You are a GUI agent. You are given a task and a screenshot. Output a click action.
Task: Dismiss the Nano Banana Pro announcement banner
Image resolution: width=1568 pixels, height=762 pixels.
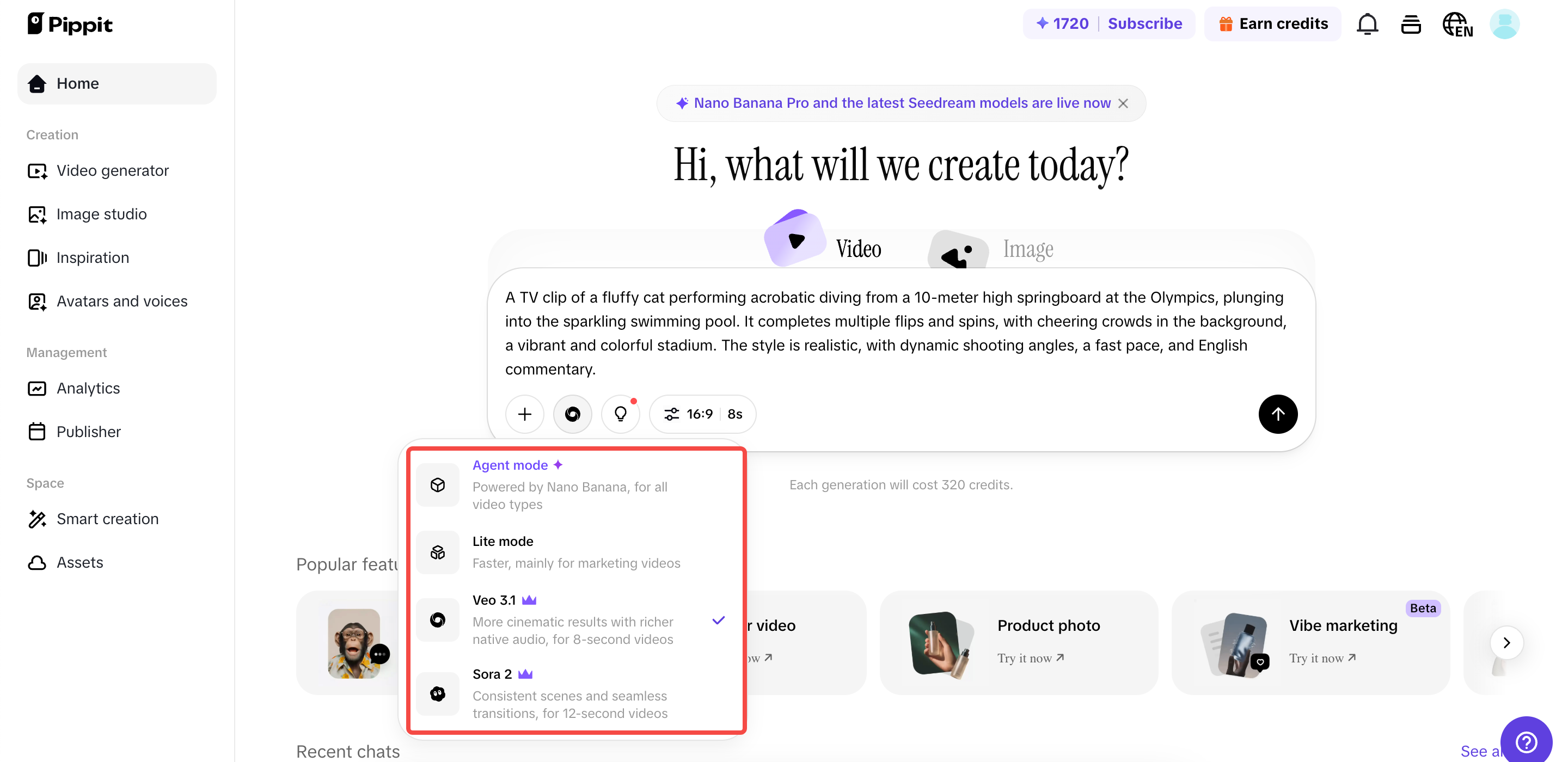click(x=1123, y=103)
